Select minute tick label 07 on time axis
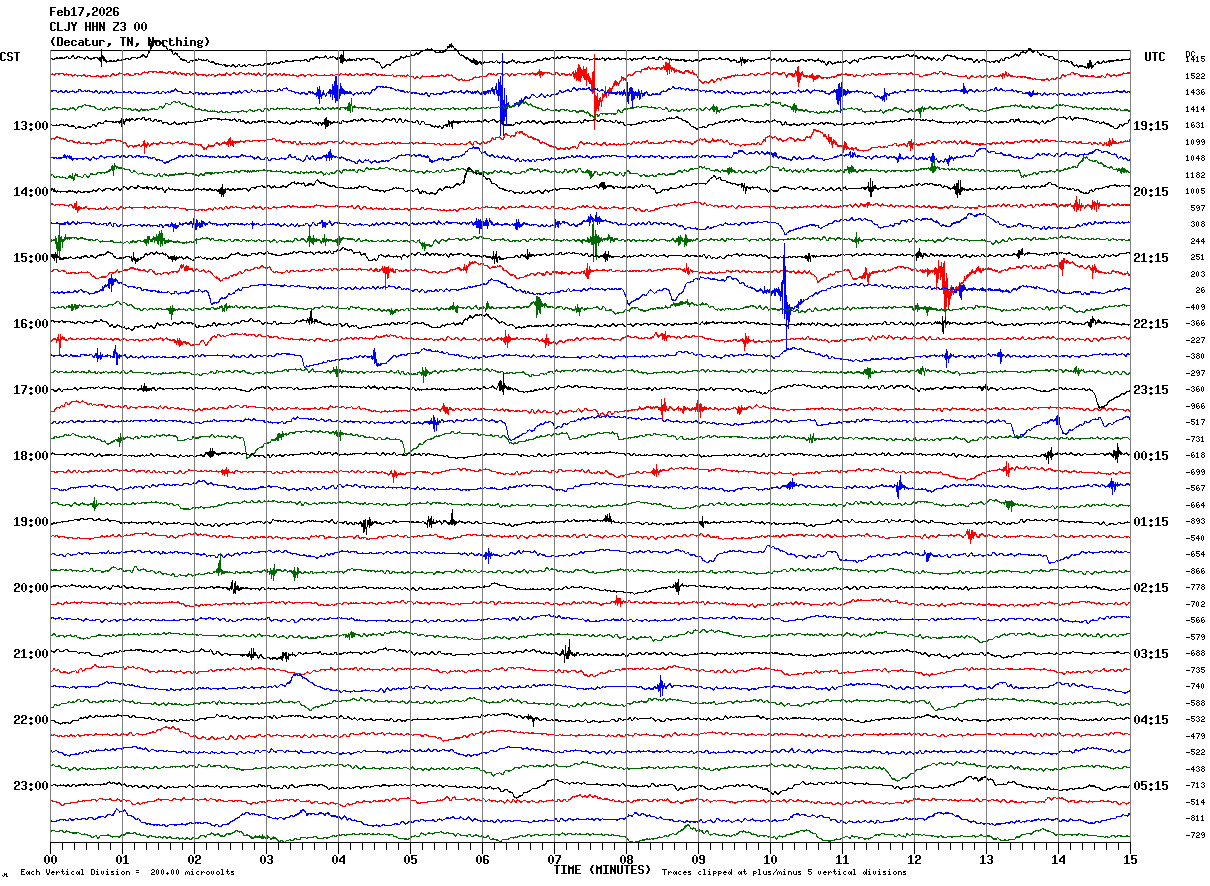 [554, 859]
